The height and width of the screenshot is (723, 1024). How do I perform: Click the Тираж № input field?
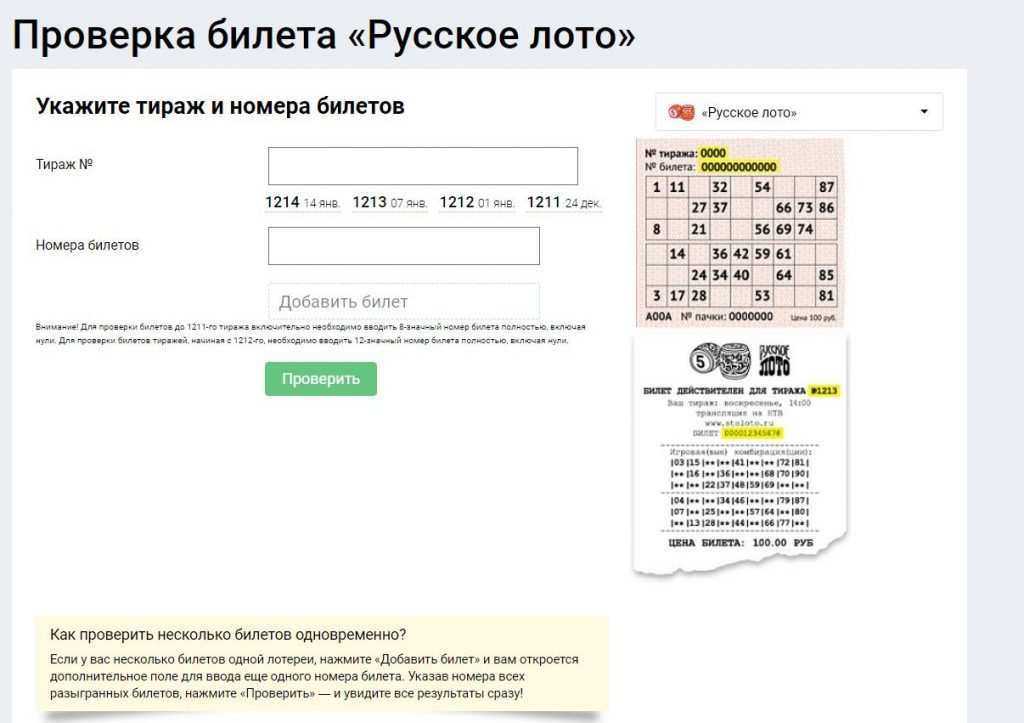(423, 166)
